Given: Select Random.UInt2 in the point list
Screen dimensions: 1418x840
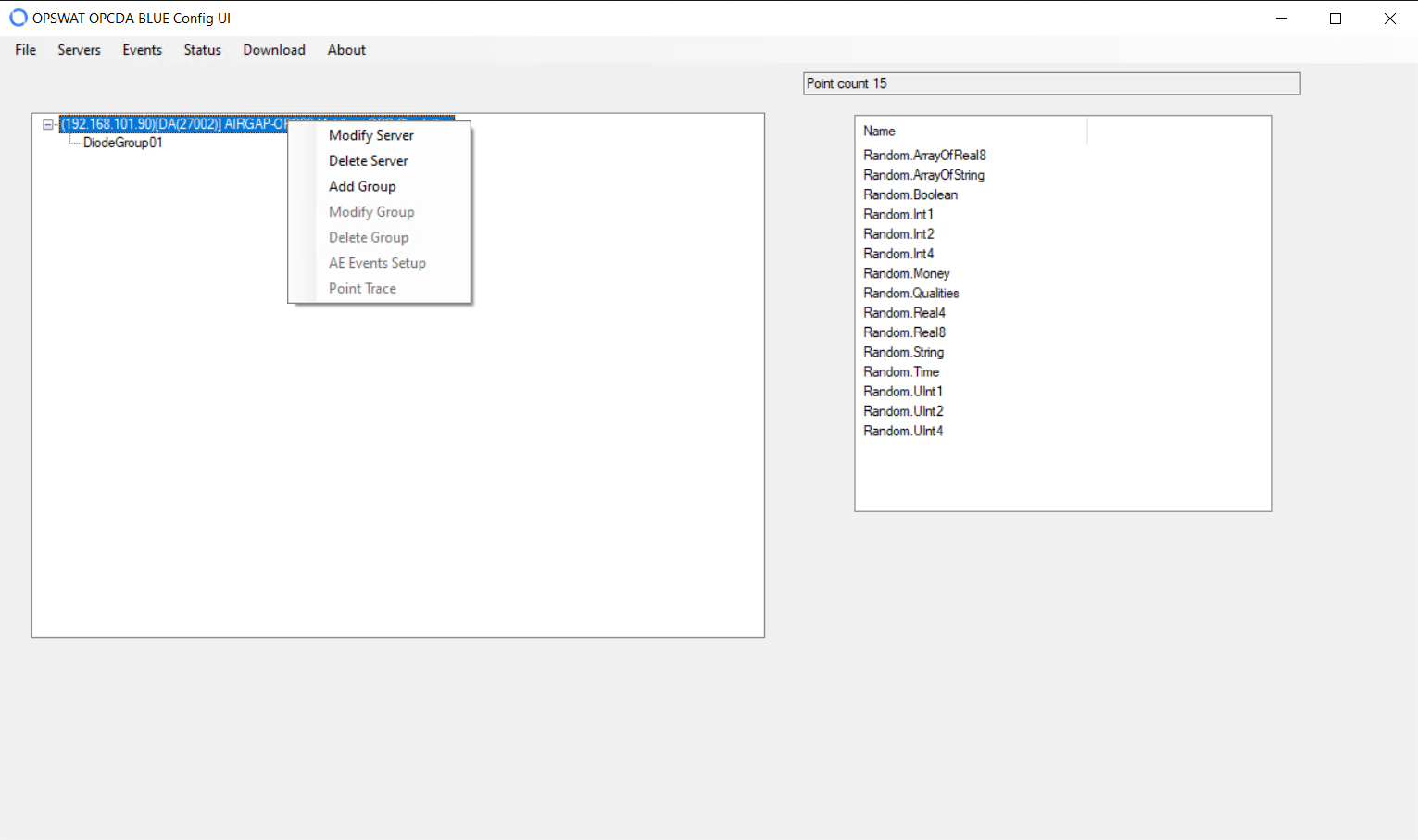Looking at the screenshot, I should click(x=903, y=411).
